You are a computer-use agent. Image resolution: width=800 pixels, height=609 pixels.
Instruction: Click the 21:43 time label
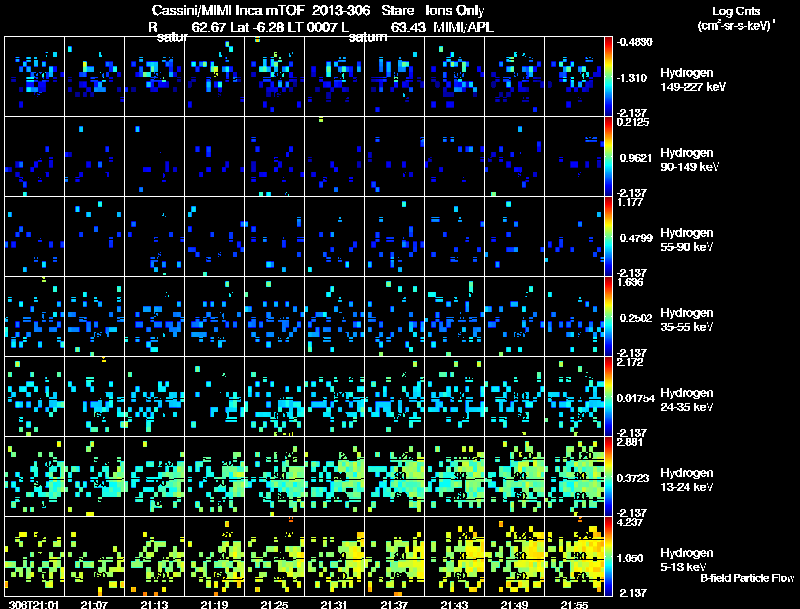454,604
